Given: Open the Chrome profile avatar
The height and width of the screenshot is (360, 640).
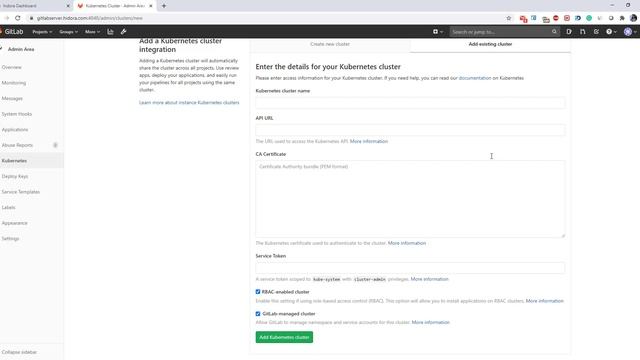Looking at the screenshot, I should click(633, 18).
